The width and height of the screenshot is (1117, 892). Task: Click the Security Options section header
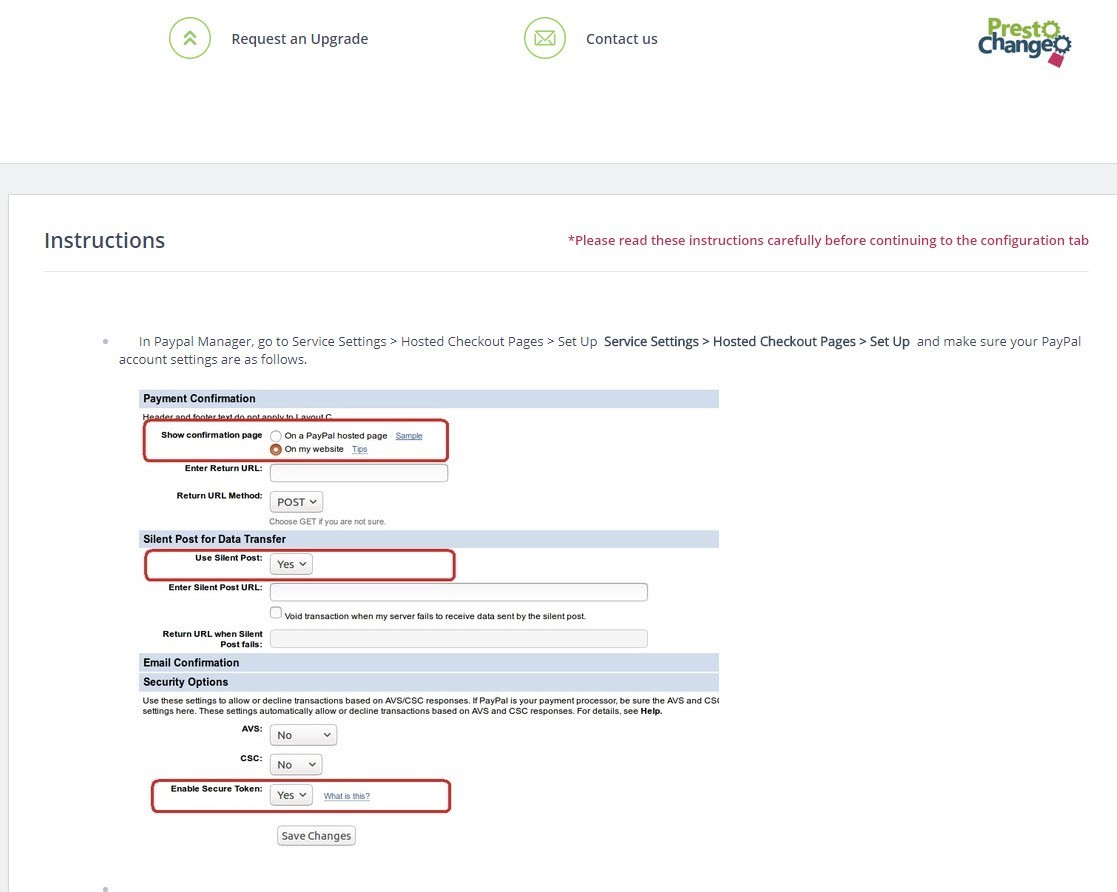pyautogui.click(x=429, y=682)
